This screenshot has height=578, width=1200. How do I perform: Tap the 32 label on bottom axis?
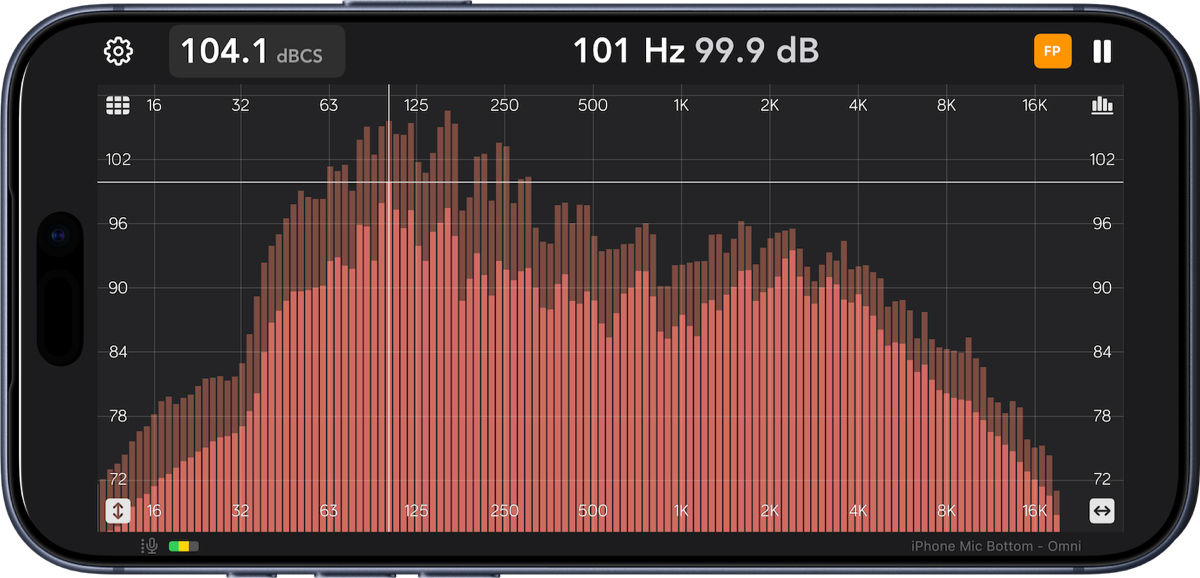240,511
